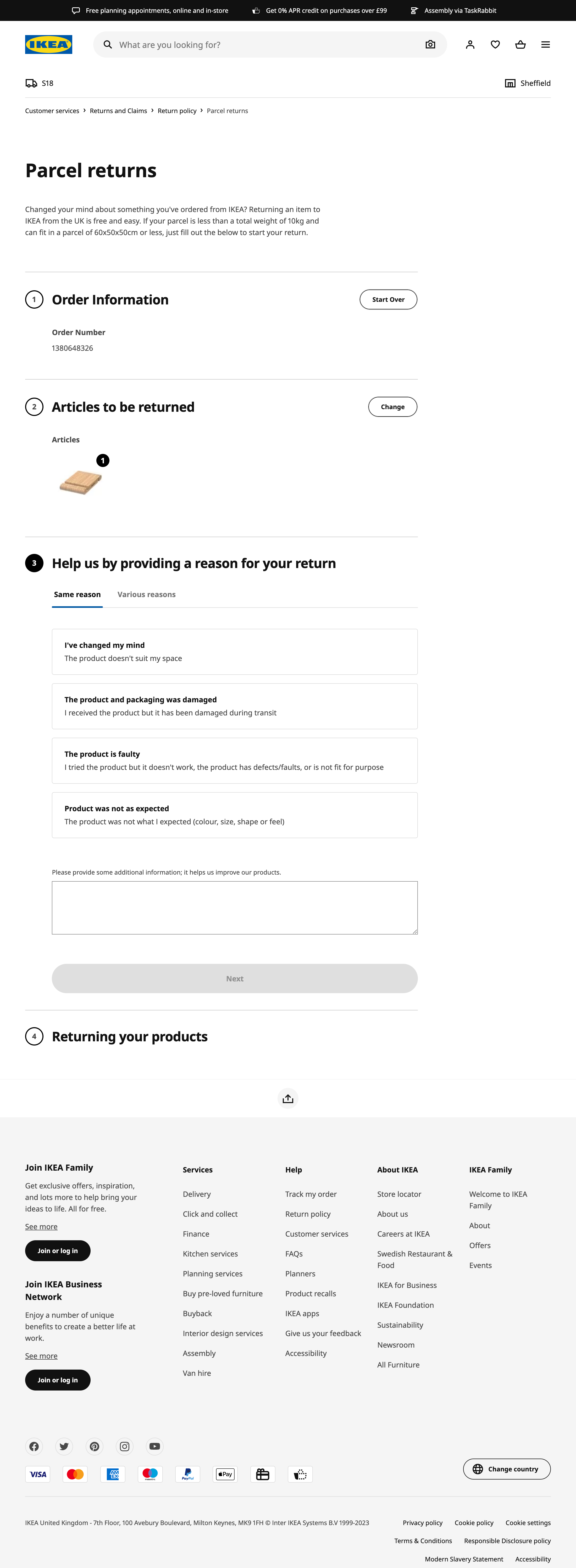
Task: Open IKEA's Instagram page icon
Action: [x=125, y=1446]
